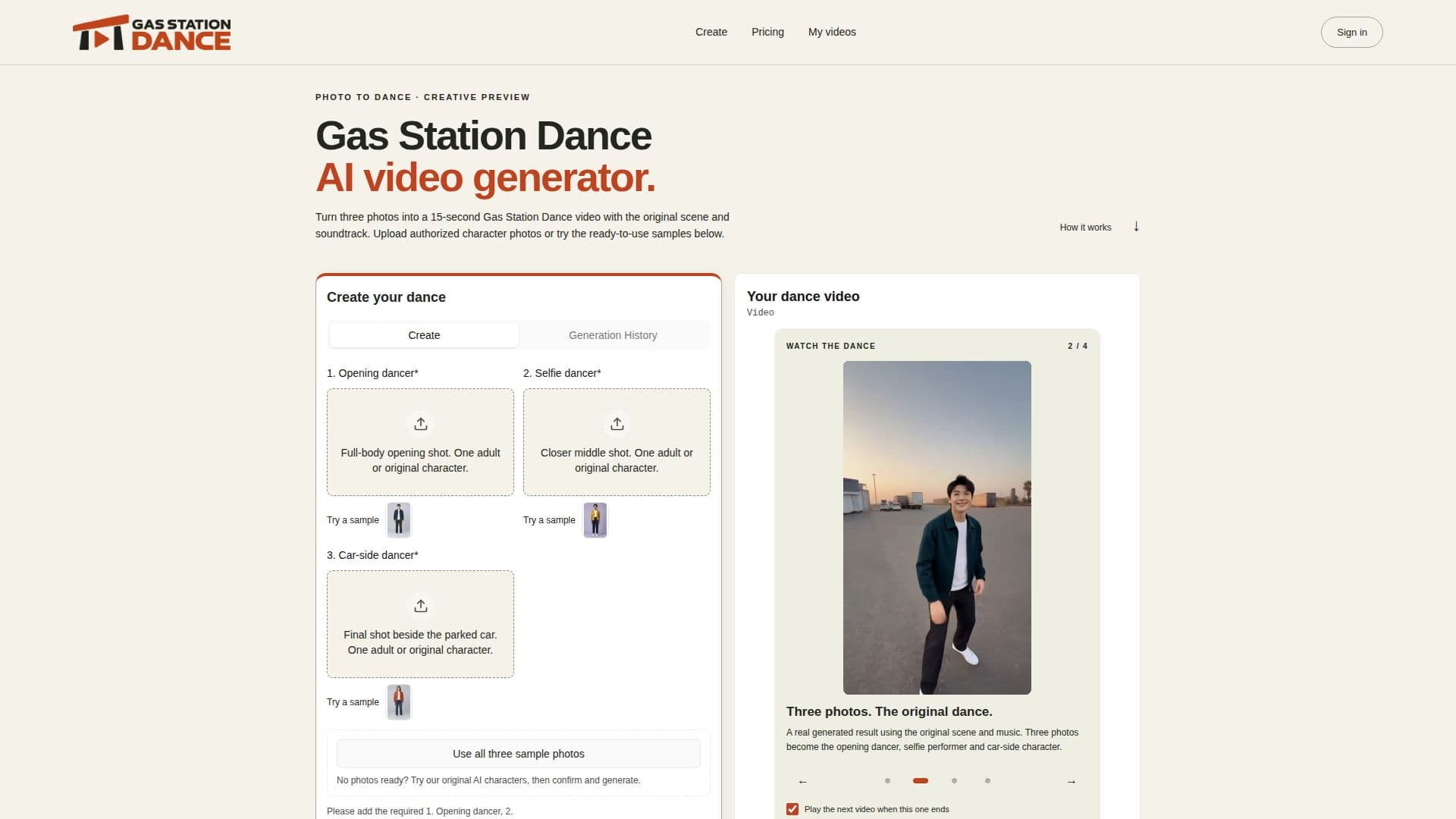Click Try a sample under Car-side dancer

353,702
